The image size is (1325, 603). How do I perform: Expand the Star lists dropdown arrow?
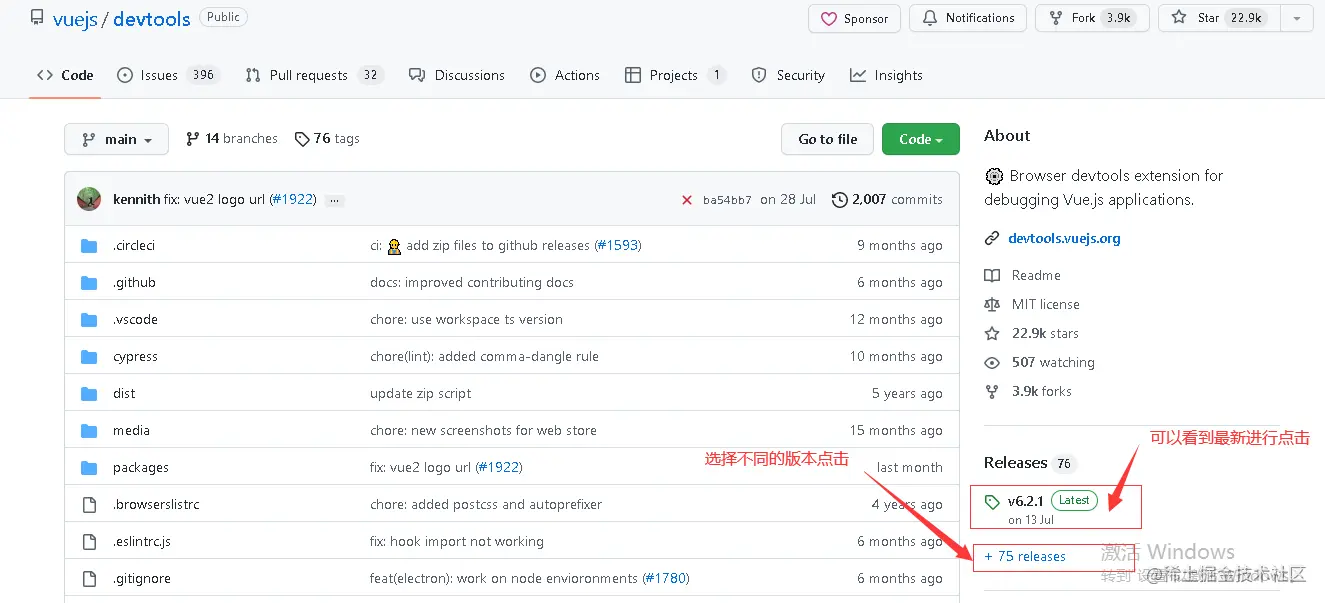pyautogui.click(x=1296, y=19)
